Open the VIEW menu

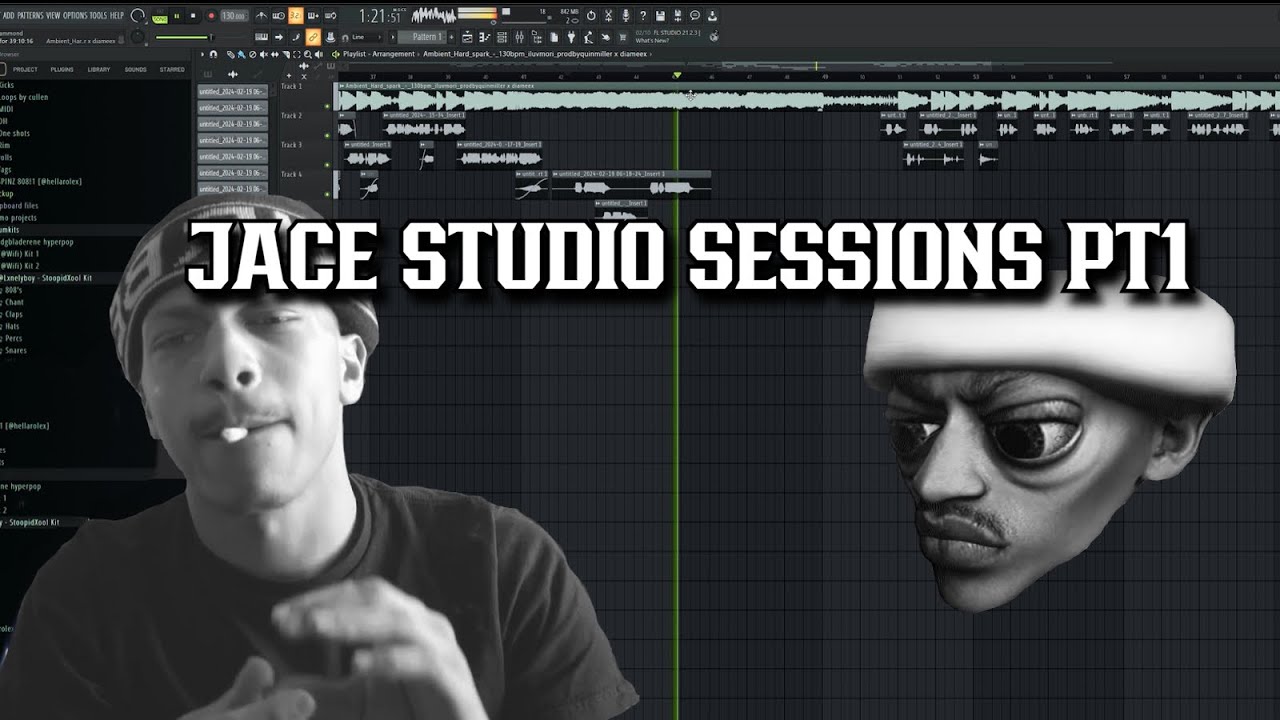[52, 15]
